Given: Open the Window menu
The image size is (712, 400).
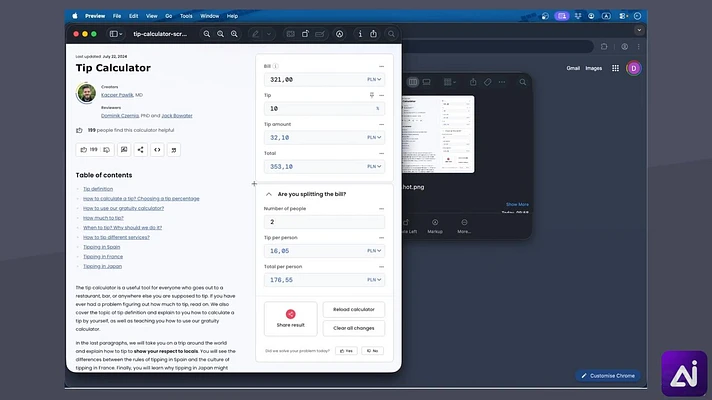Looking at the screenshot, I should pyautogui.click(x=210, y=16).
